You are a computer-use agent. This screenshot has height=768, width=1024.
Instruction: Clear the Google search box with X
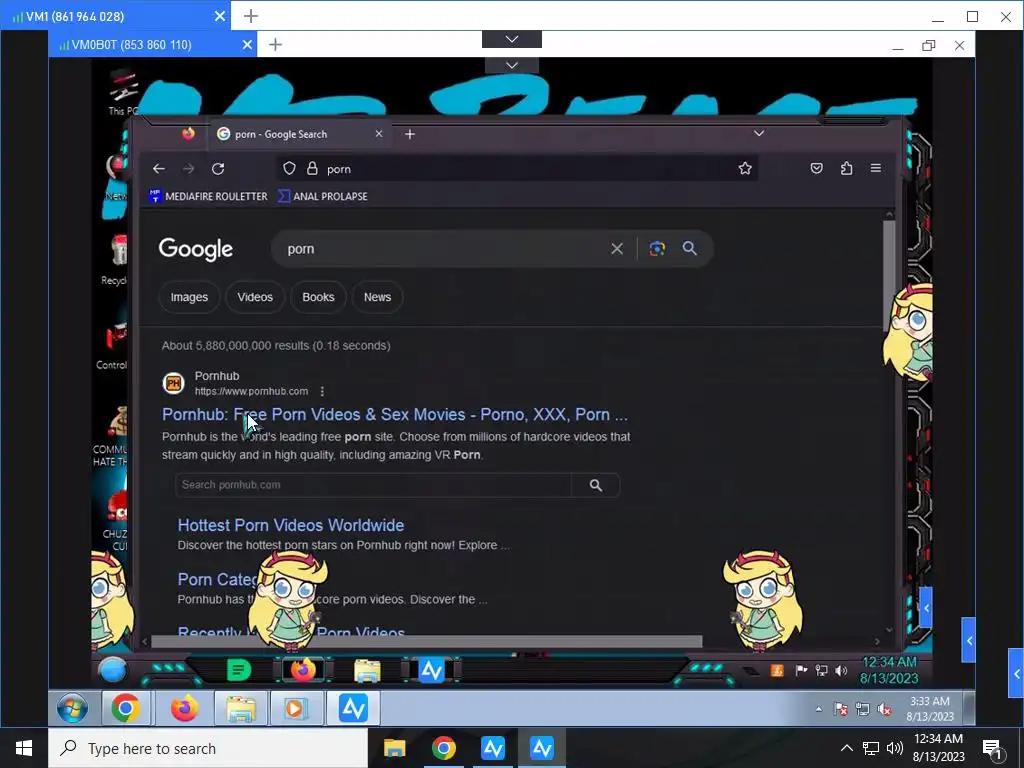[x=616, y=249]
